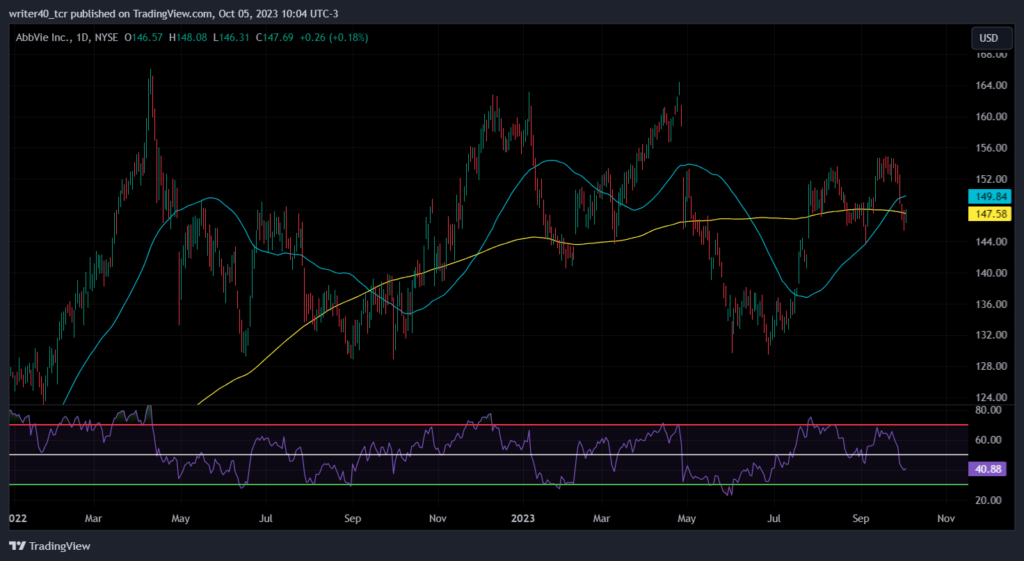Viewport: 1024px width, 561px height.
Task: Click the red RSI overbought line
Action: pos(488,425)
